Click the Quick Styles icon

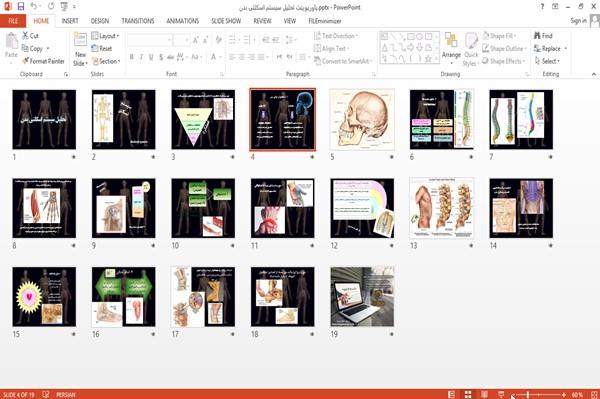[x=471, y=41]
